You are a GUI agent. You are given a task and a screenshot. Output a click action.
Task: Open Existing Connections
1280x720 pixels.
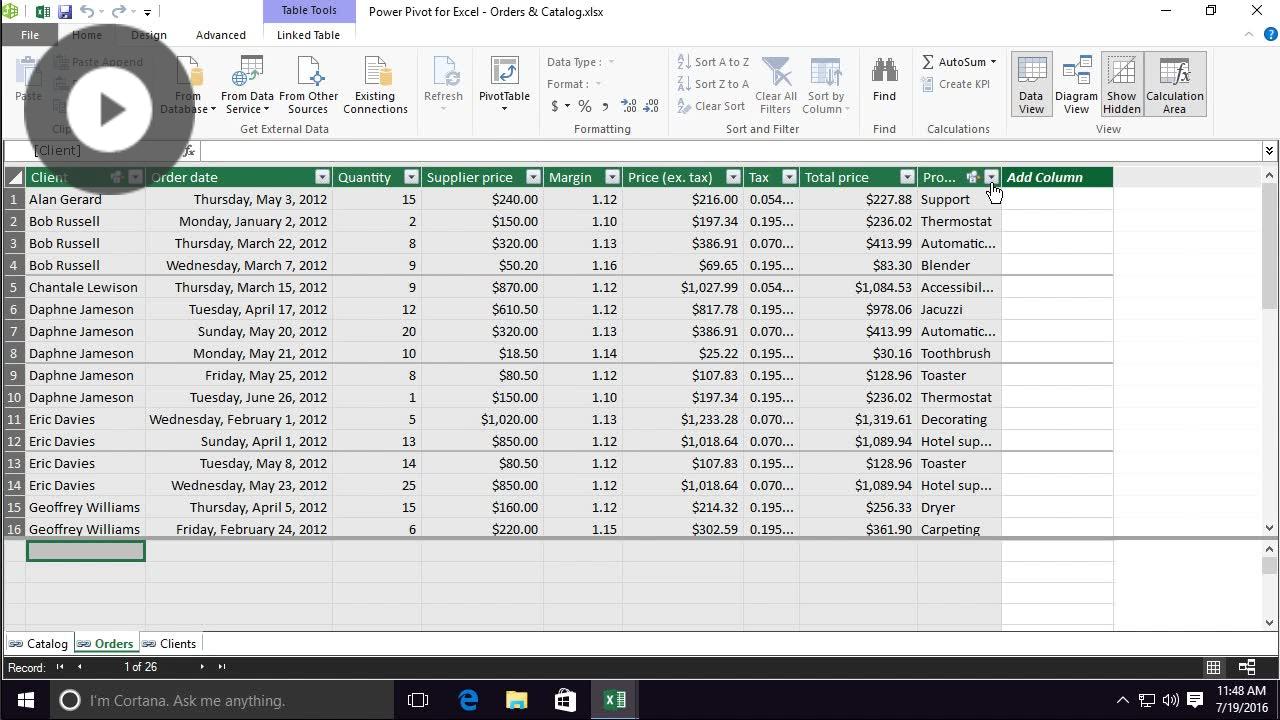coord(375,86)
